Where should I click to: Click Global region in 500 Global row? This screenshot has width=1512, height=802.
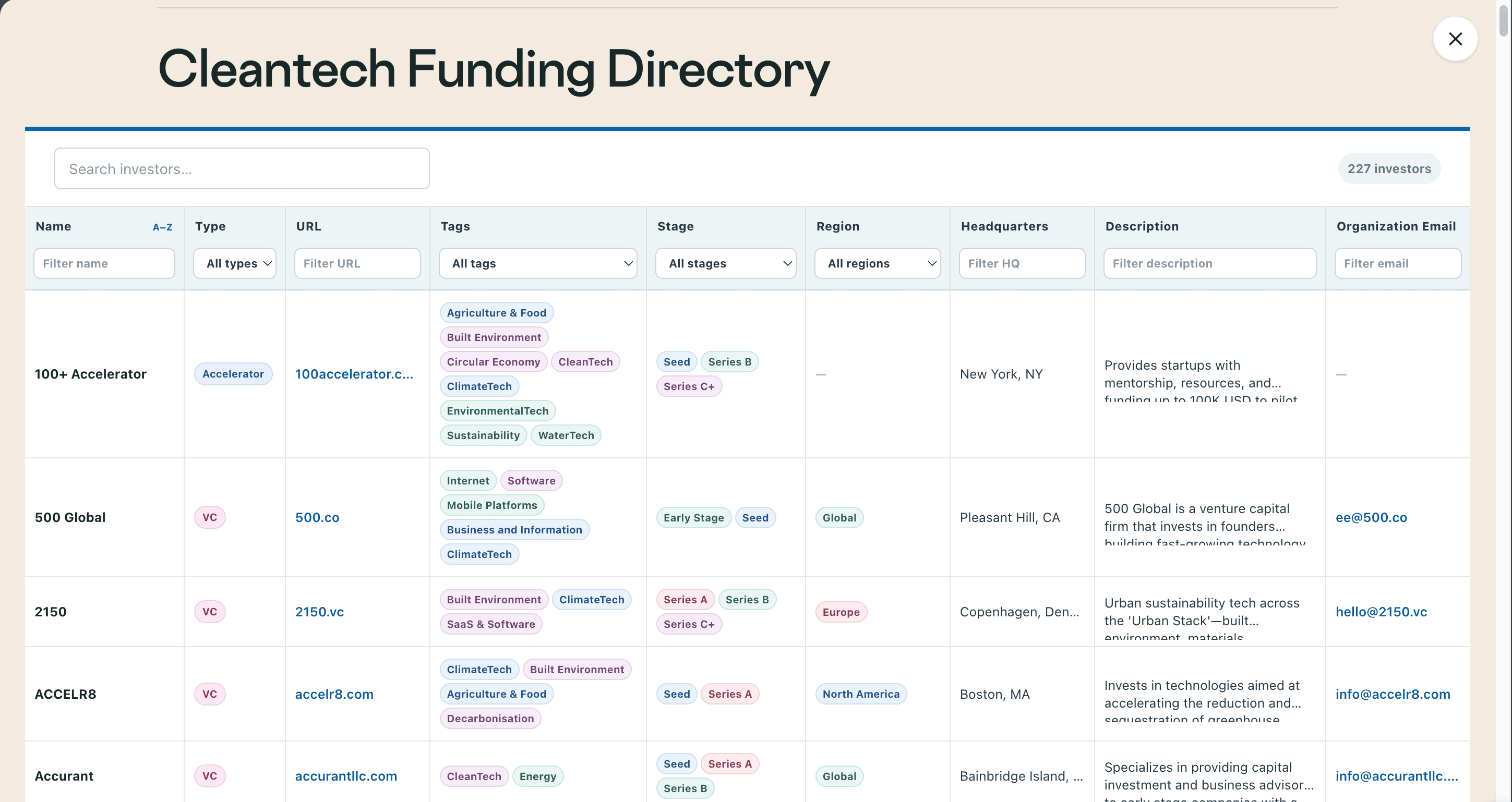839,517
